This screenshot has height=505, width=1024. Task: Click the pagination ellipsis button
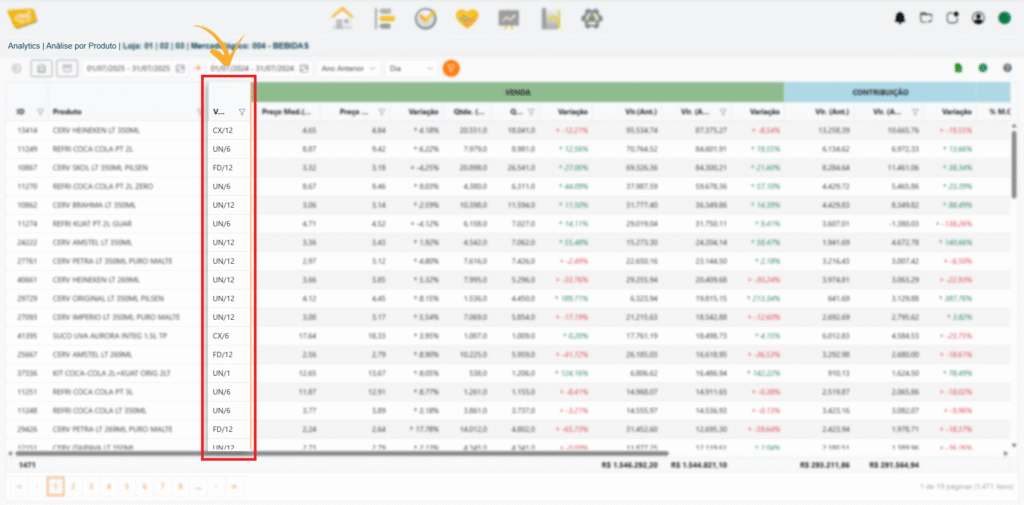198,486
